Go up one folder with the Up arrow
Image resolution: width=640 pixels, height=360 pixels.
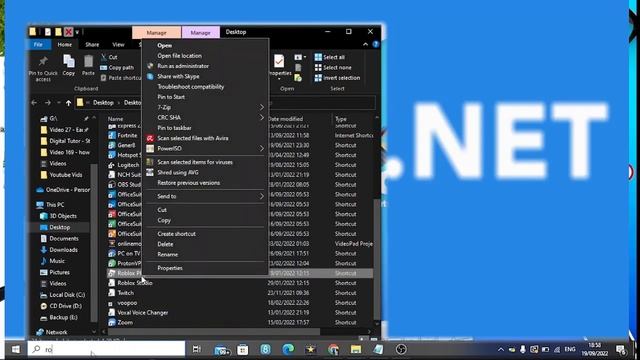68,103
